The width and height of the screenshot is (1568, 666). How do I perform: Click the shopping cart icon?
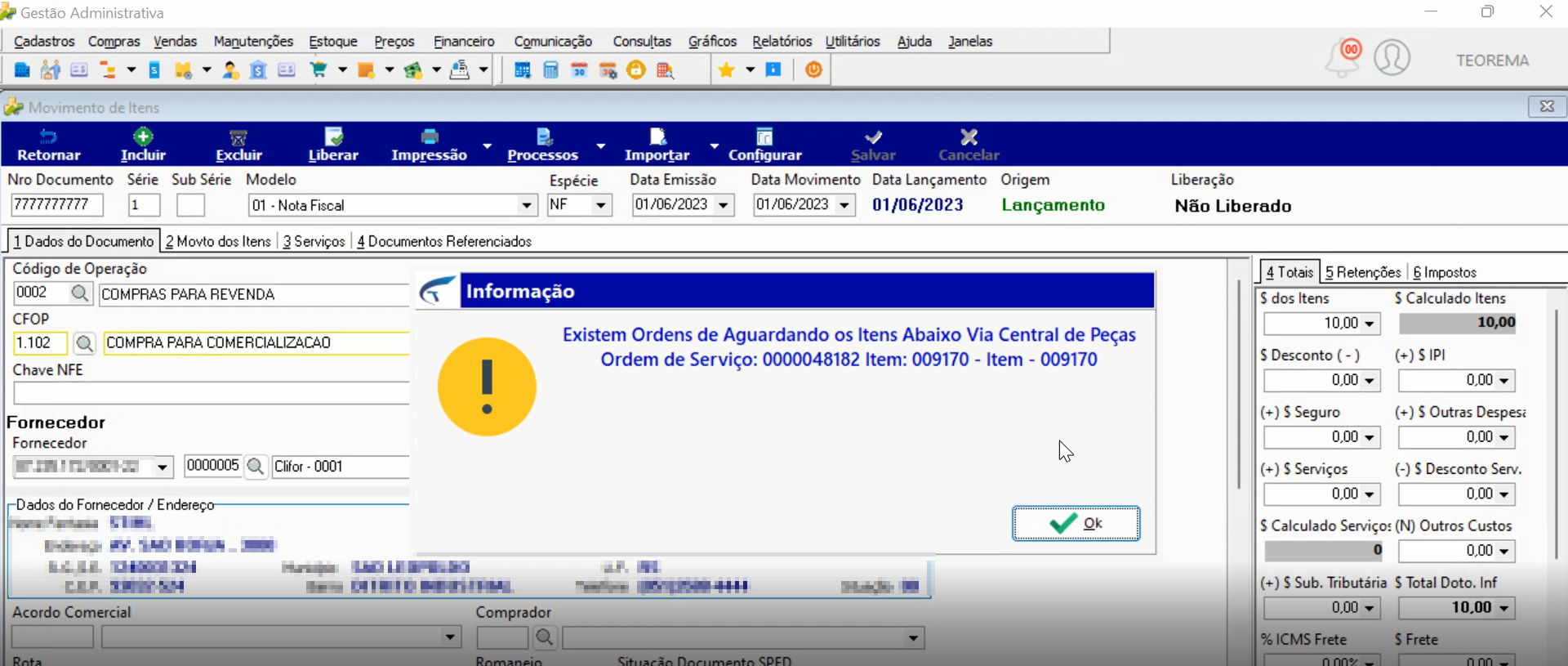[318, 70]
